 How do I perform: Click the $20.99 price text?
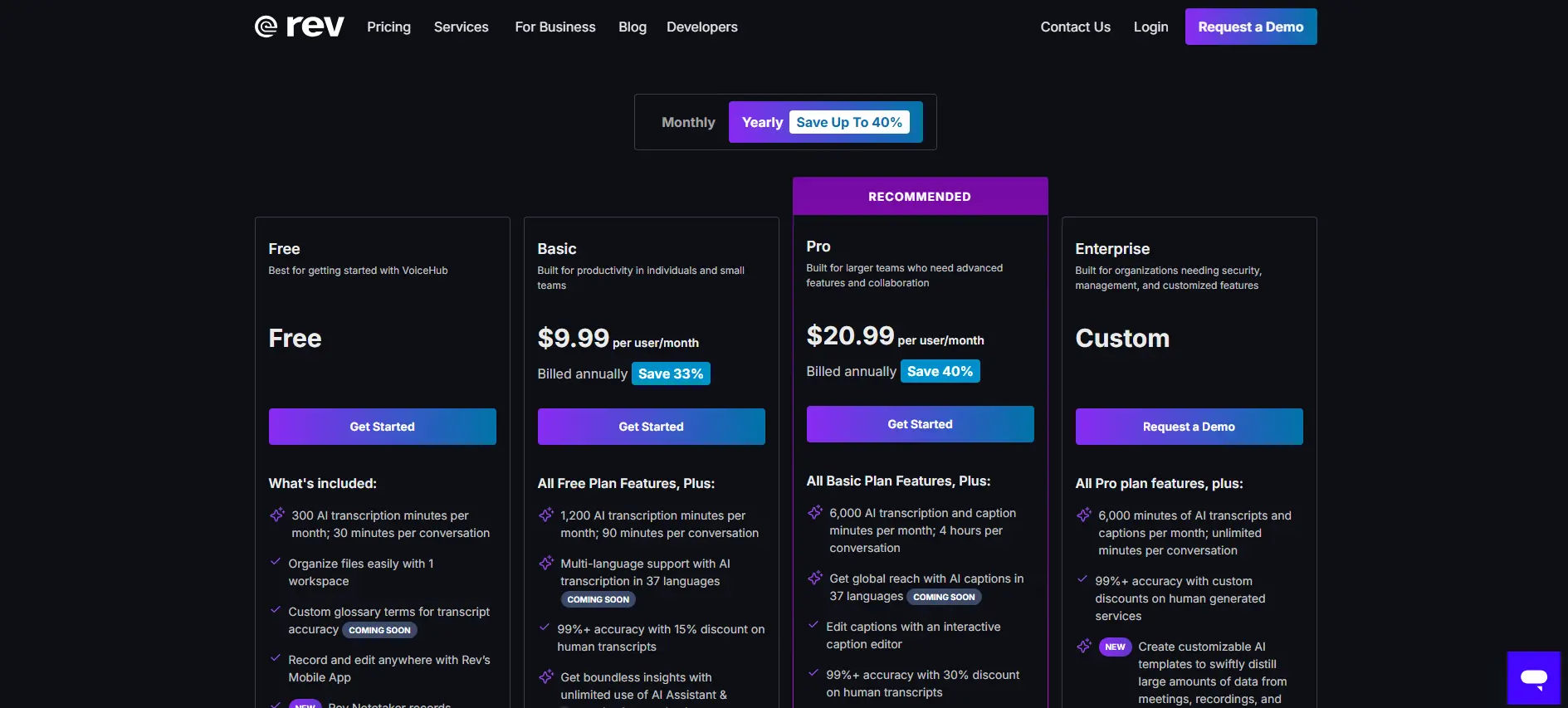[851, 334]
